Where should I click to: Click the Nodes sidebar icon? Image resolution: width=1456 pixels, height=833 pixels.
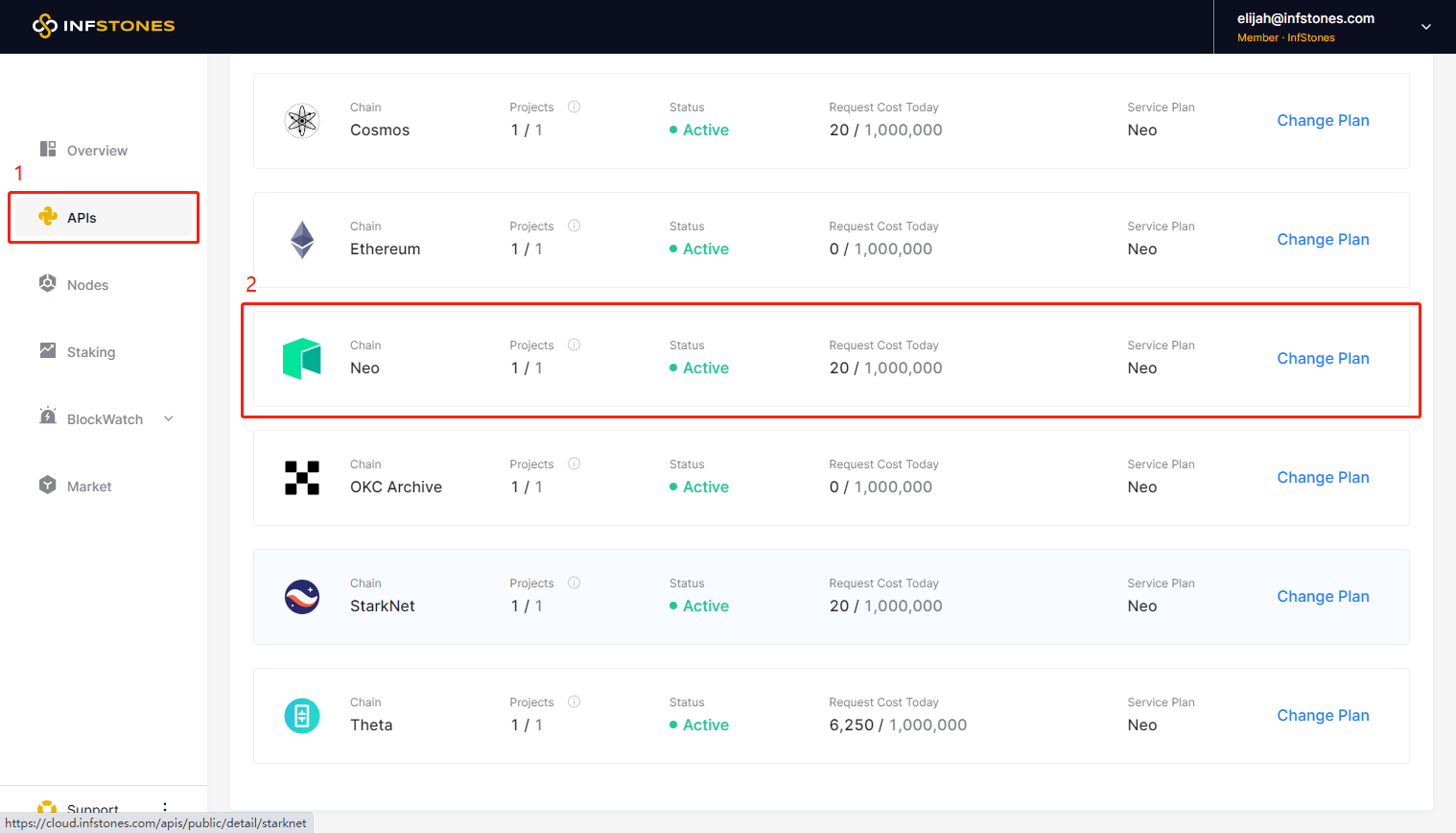[x=48, y=283]
